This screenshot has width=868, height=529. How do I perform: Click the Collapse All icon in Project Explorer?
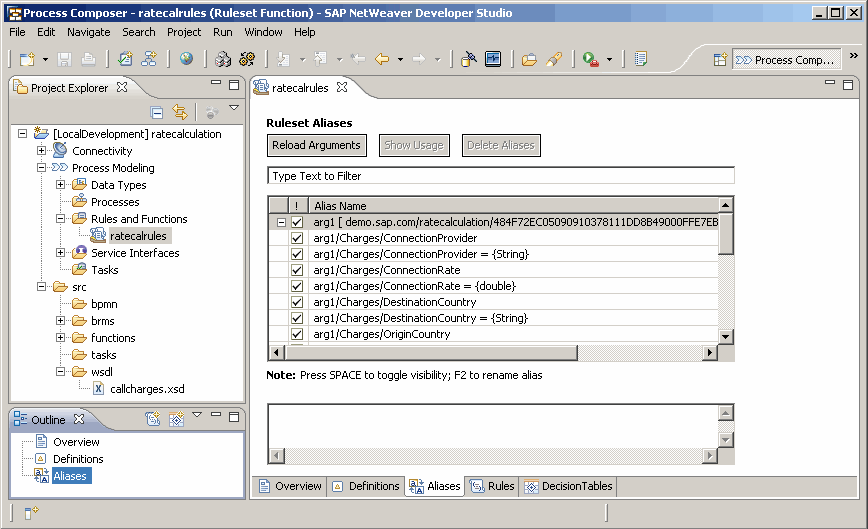[157, 112]
